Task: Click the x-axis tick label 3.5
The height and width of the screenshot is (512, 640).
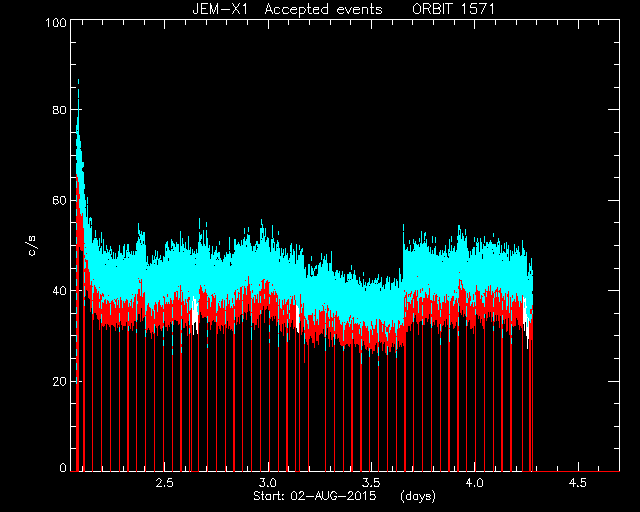Action: pos(371,483)
